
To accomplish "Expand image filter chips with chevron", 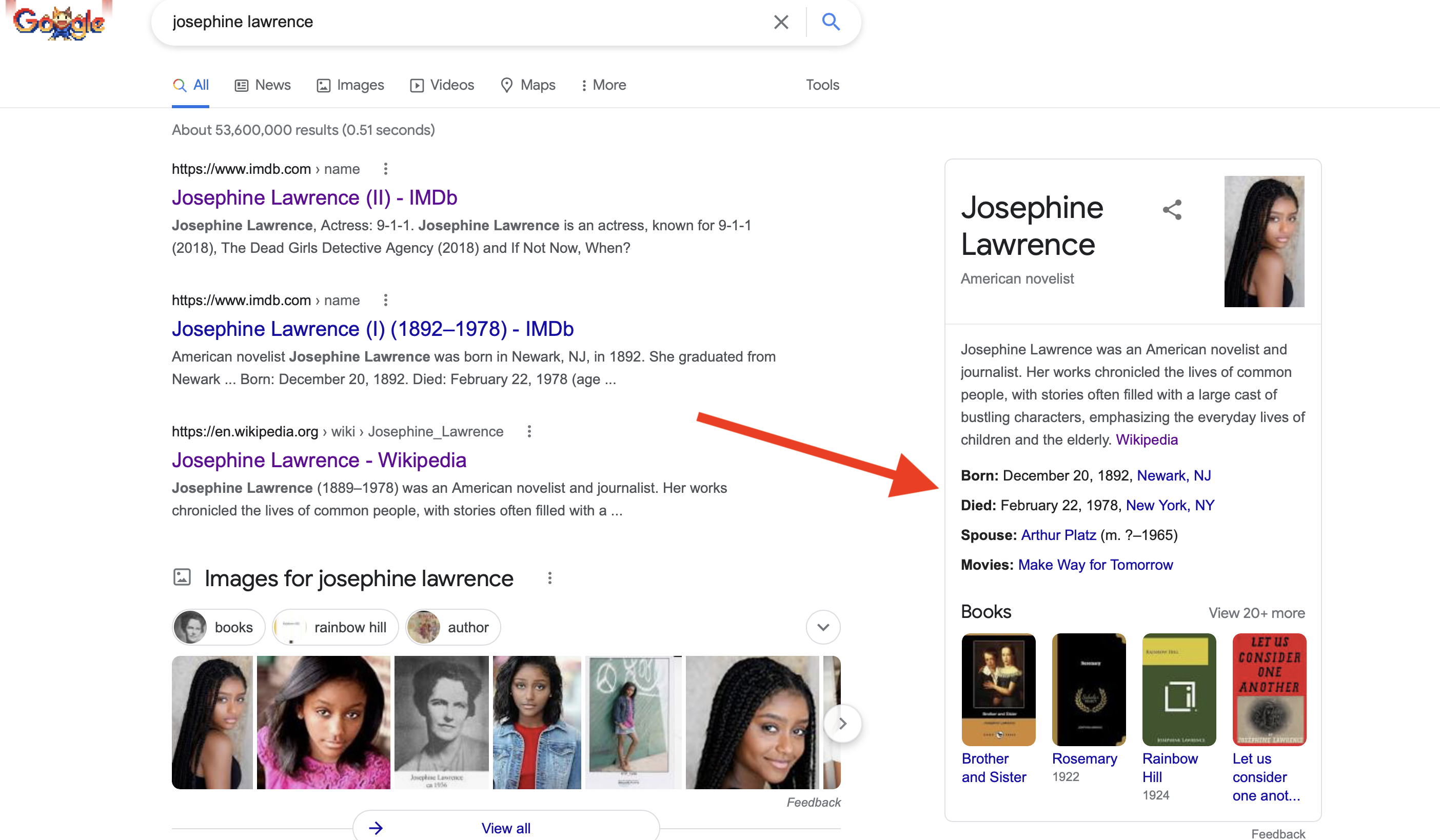I will 823,627.
